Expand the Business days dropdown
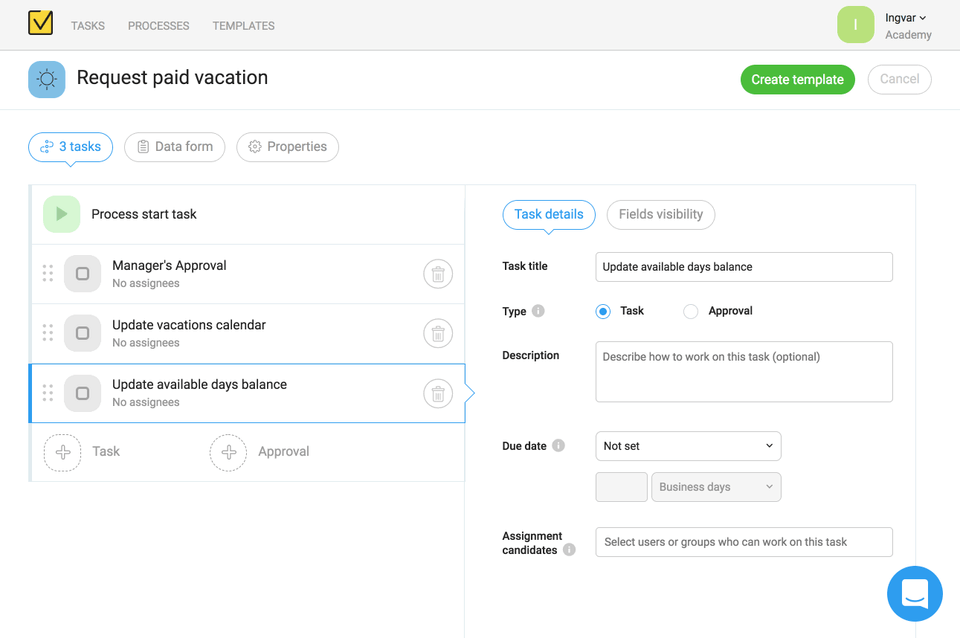 tap(716, 487)
